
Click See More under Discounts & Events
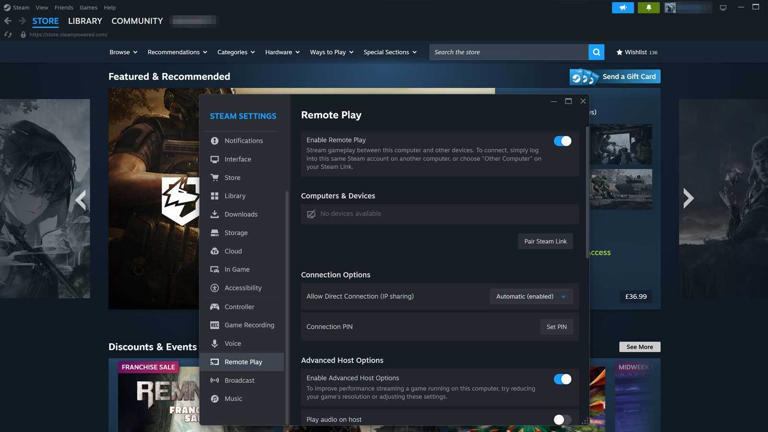(x=640, y=347)
